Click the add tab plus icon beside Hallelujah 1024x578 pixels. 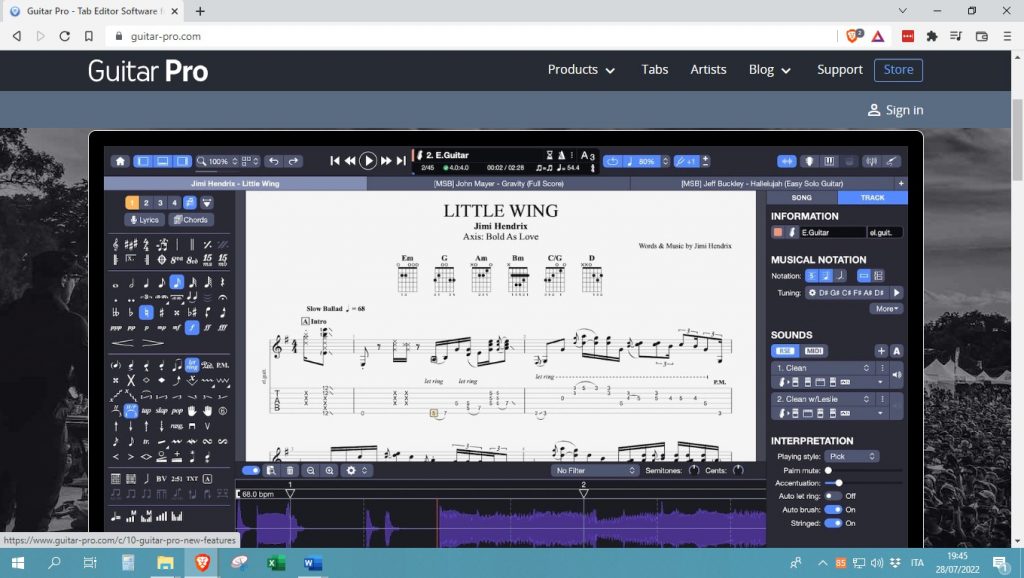(901, 184)
